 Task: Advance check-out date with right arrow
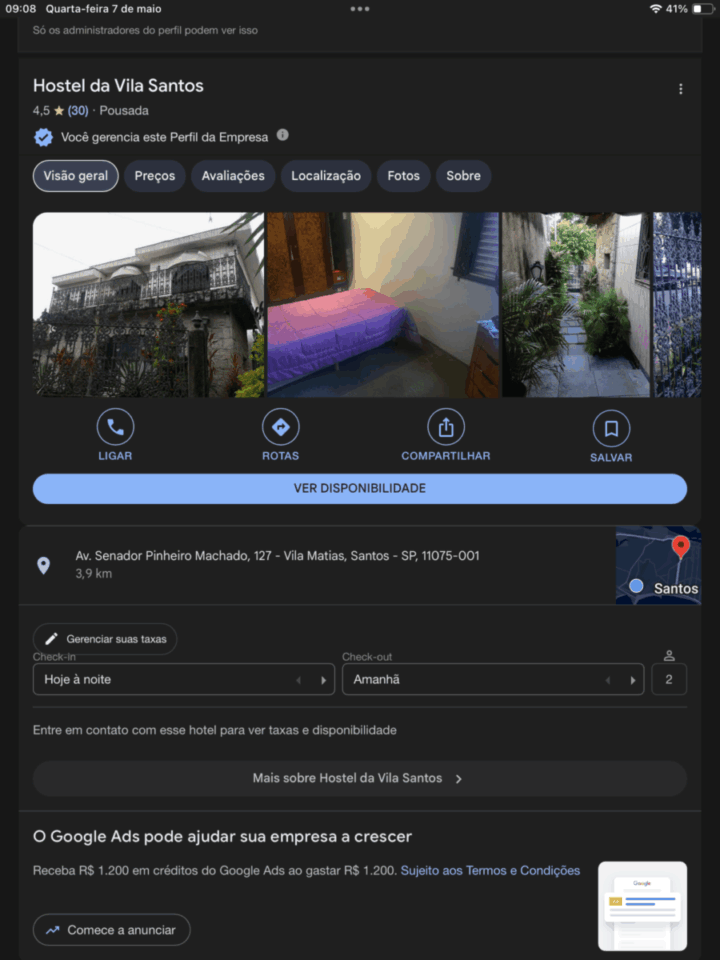632,680
